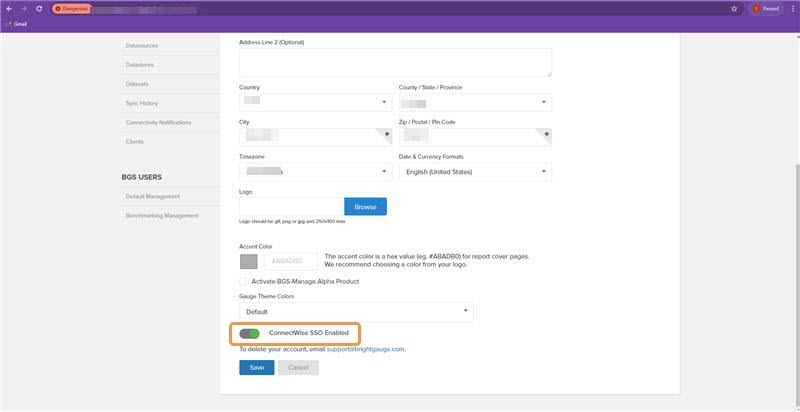Viewport: 800px width, 412px height.
Task: Click the City input field
Action: pos(316,137)
